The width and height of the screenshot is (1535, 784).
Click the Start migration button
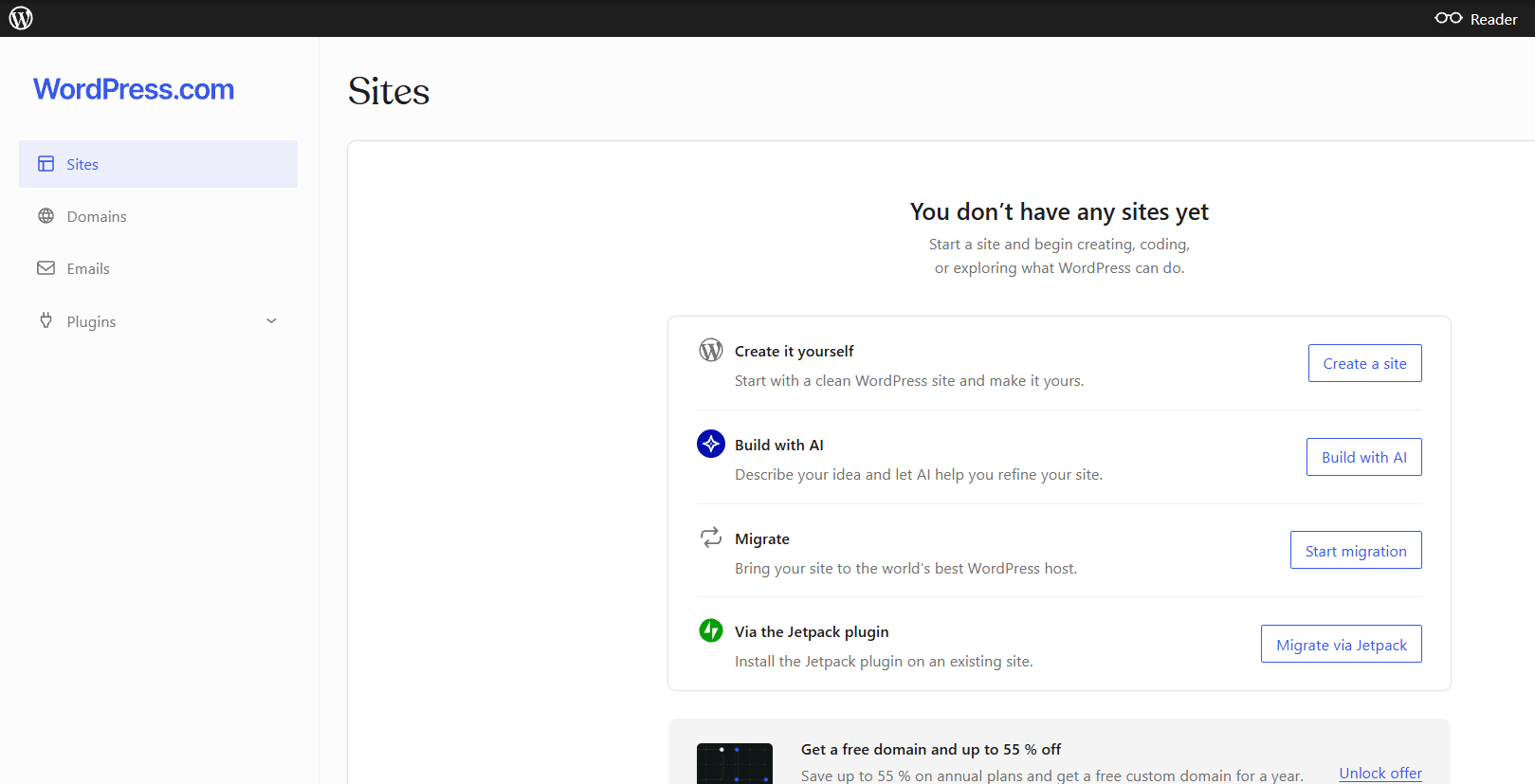coord(1356,550)
